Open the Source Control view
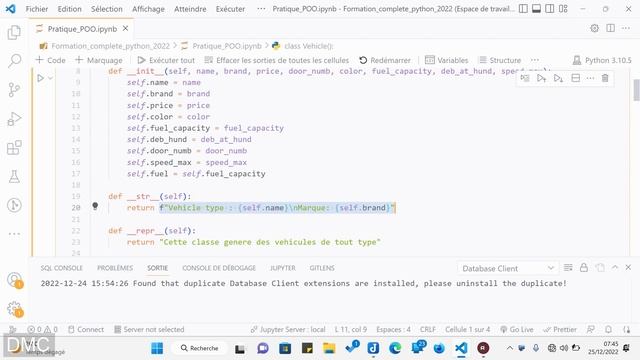Image resolution: width=640 pixels, height=360 pixels. (14, 89)
